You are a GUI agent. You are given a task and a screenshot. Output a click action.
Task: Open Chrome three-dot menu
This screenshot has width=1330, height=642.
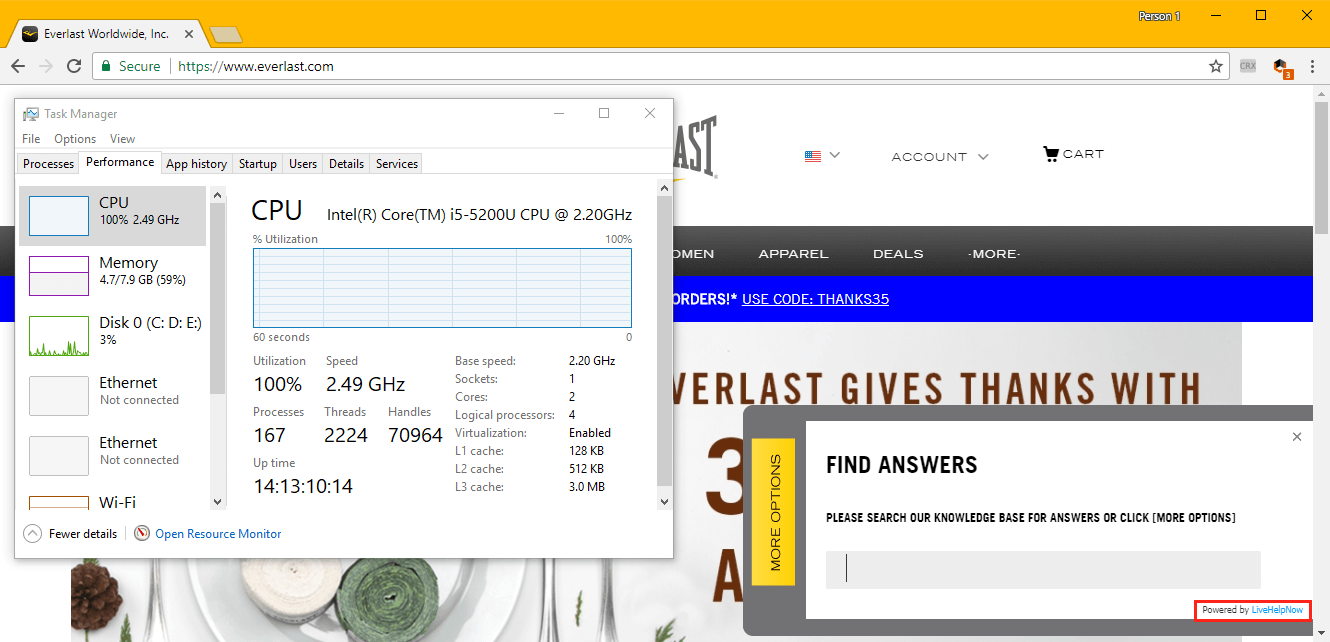1311,66
